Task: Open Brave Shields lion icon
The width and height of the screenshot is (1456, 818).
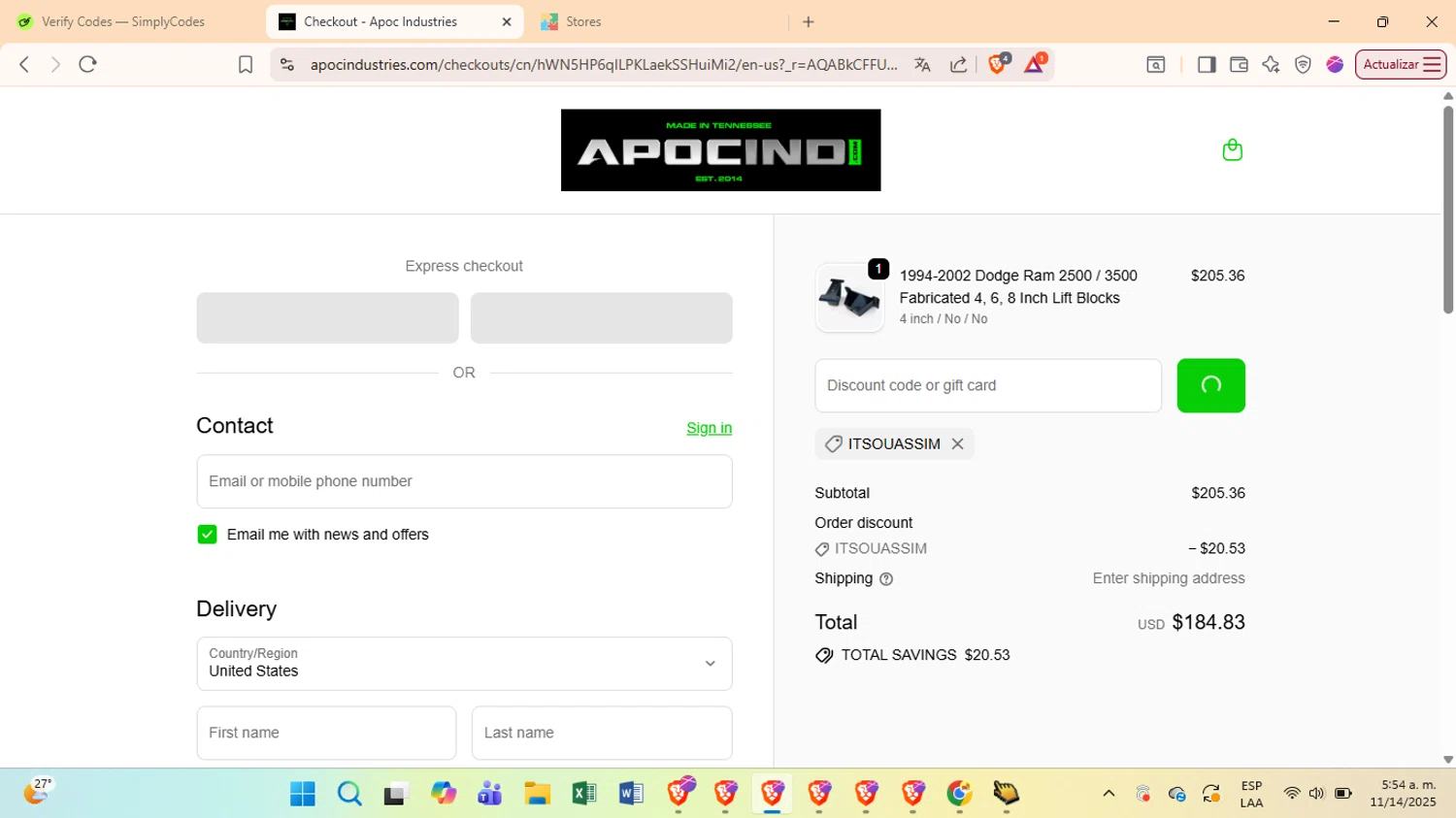Action: [x=998, y=64]
